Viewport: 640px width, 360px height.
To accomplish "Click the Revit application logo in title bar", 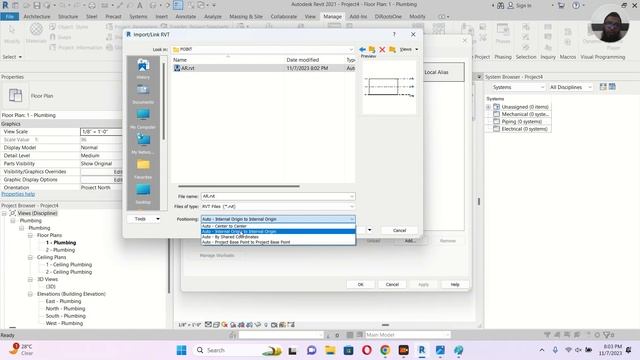I will pos(5,5).
